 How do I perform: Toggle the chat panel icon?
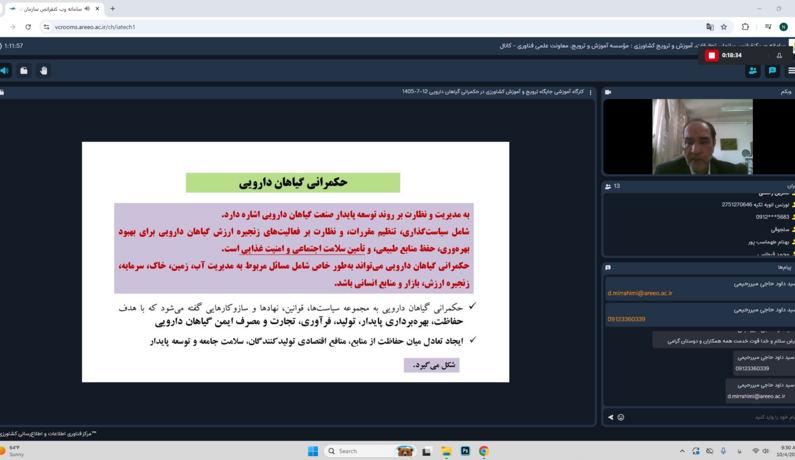click(x=772, y=71)
